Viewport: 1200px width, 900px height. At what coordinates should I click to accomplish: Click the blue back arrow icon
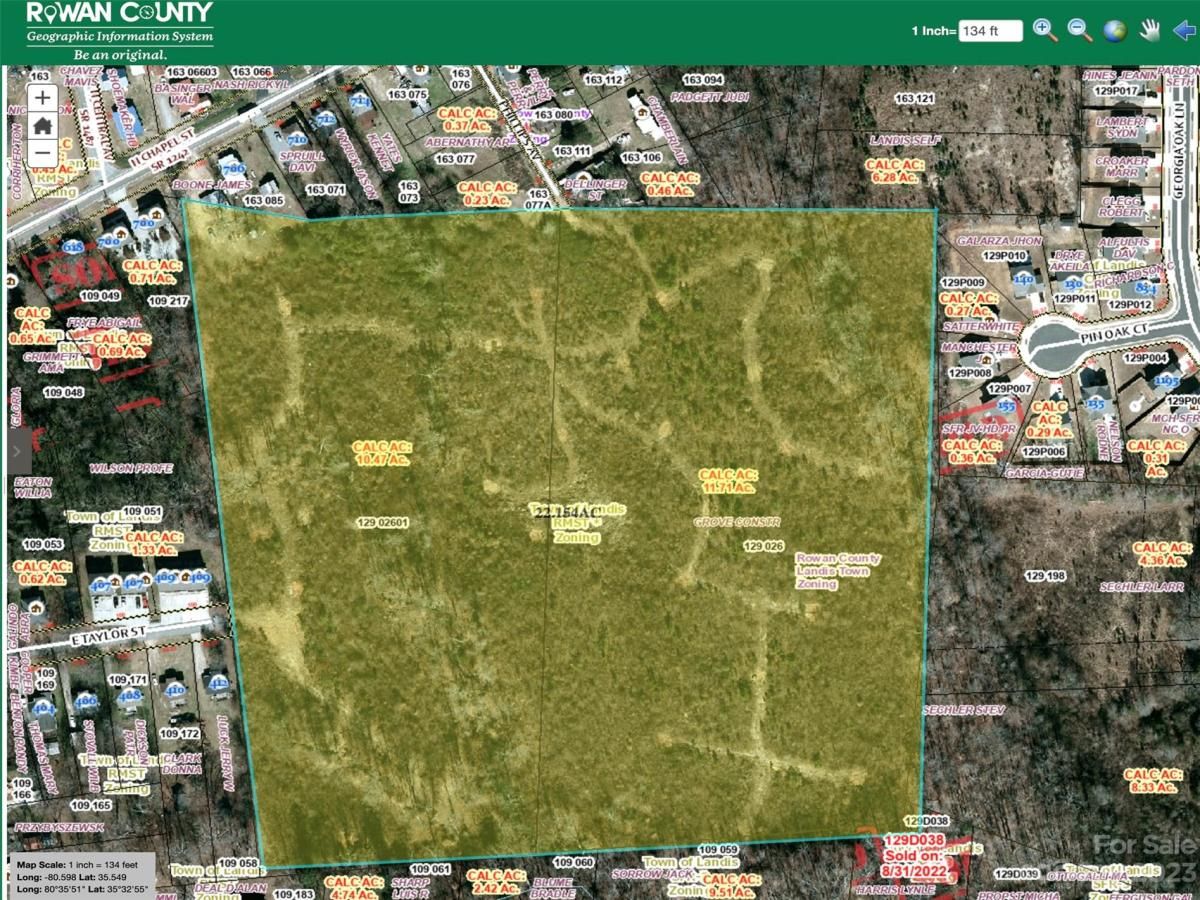(1185, 30)
